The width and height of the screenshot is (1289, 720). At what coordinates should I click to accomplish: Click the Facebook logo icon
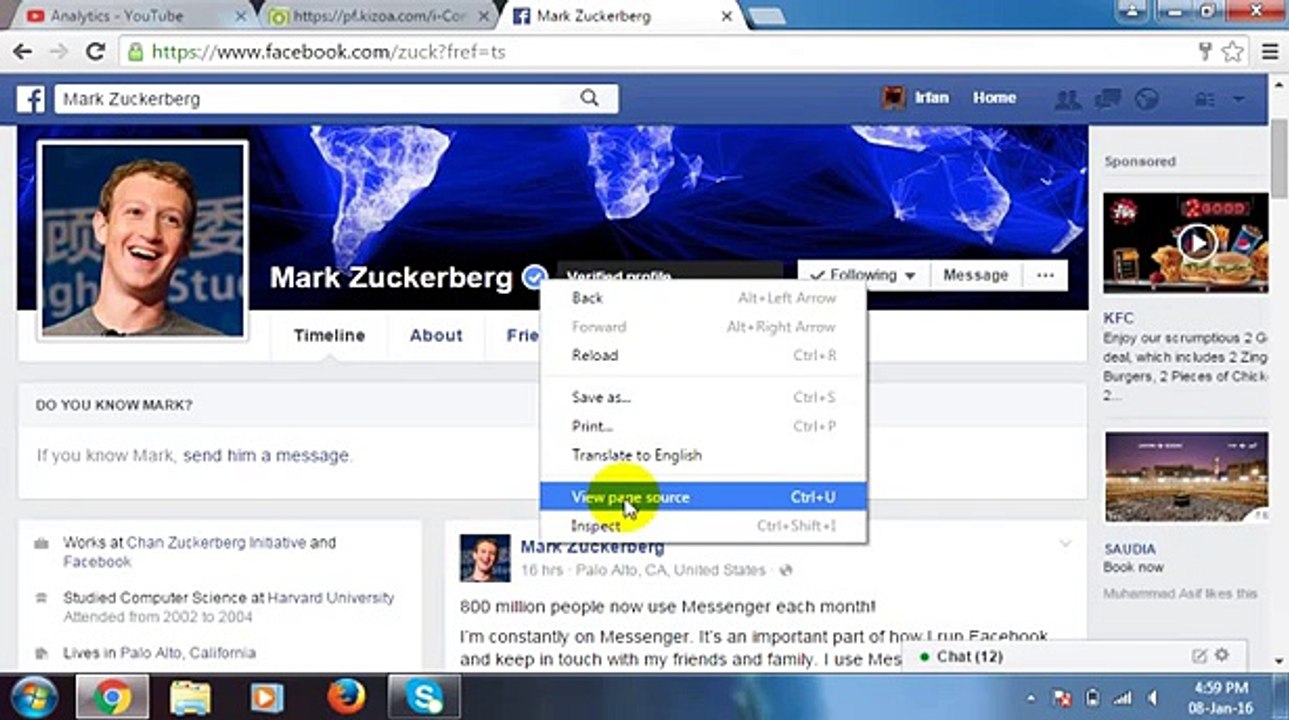tap(31, 99)
